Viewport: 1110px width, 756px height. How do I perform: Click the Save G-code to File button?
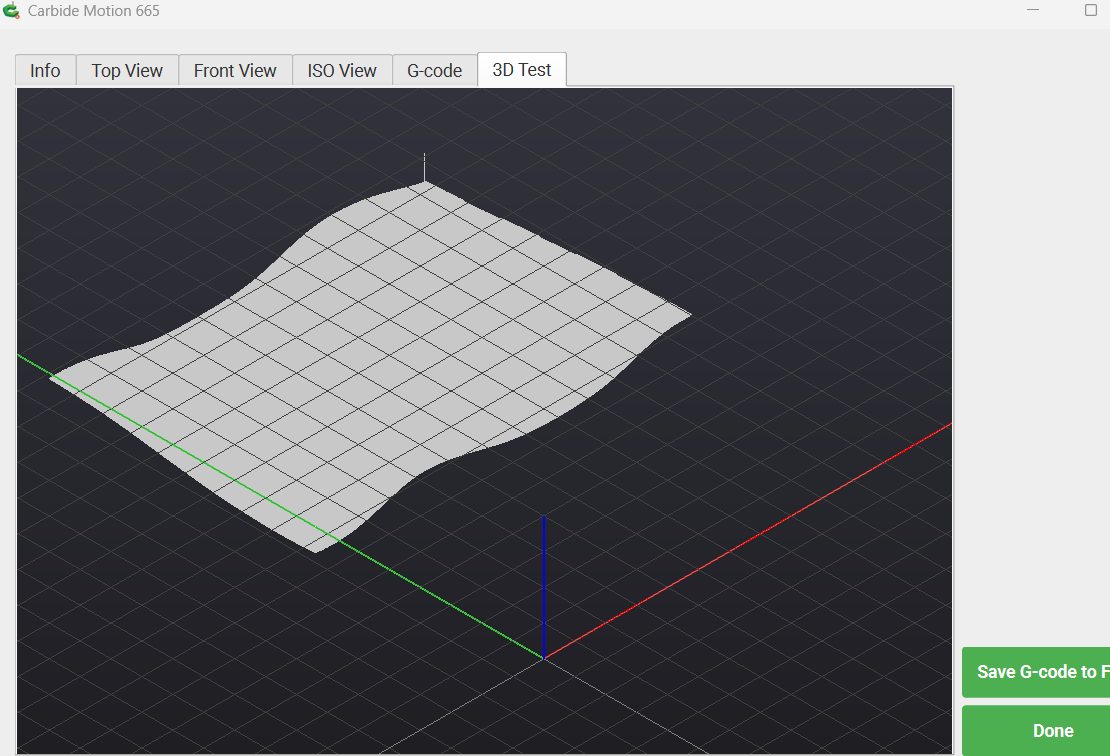1036,672
